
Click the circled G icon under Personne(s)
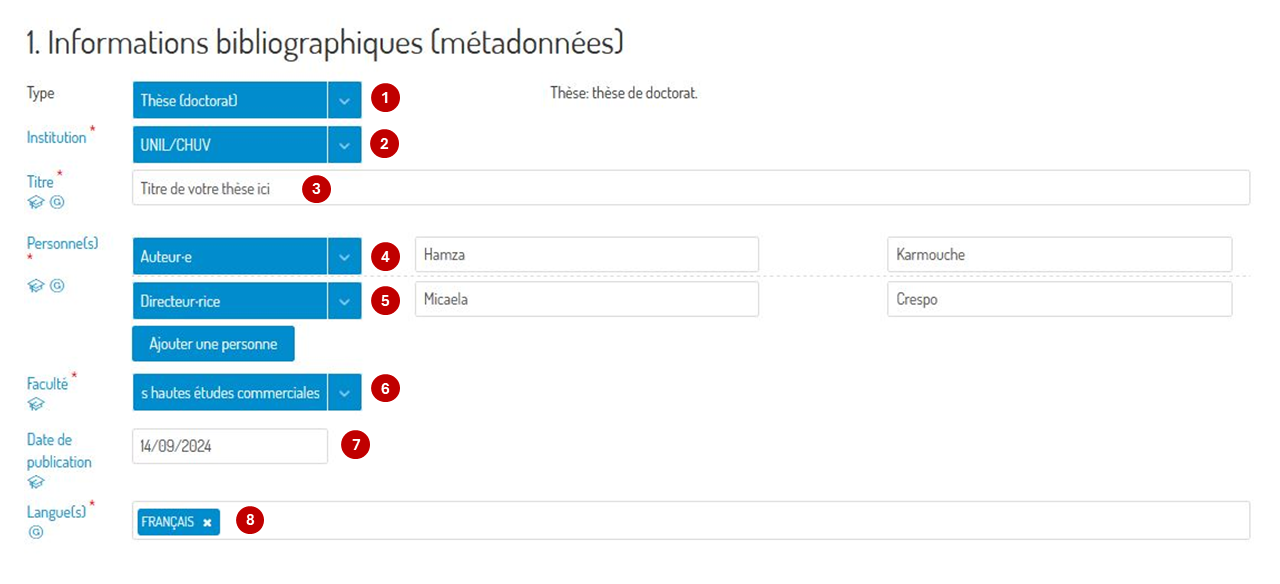(57, 286)
